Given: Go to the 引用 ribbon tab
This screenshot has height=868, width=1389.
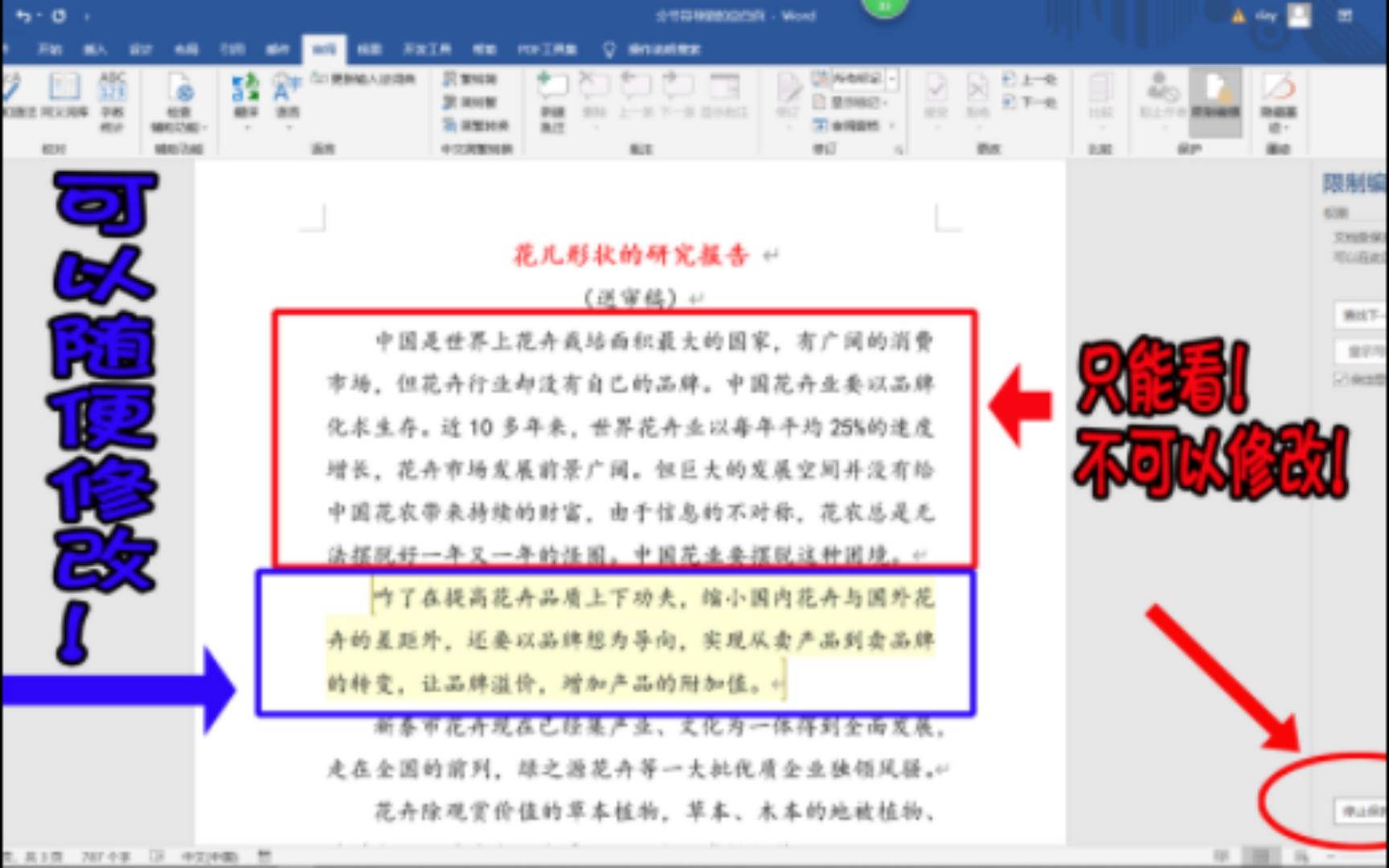Looking at the screenshot, I should click(232, 49).
